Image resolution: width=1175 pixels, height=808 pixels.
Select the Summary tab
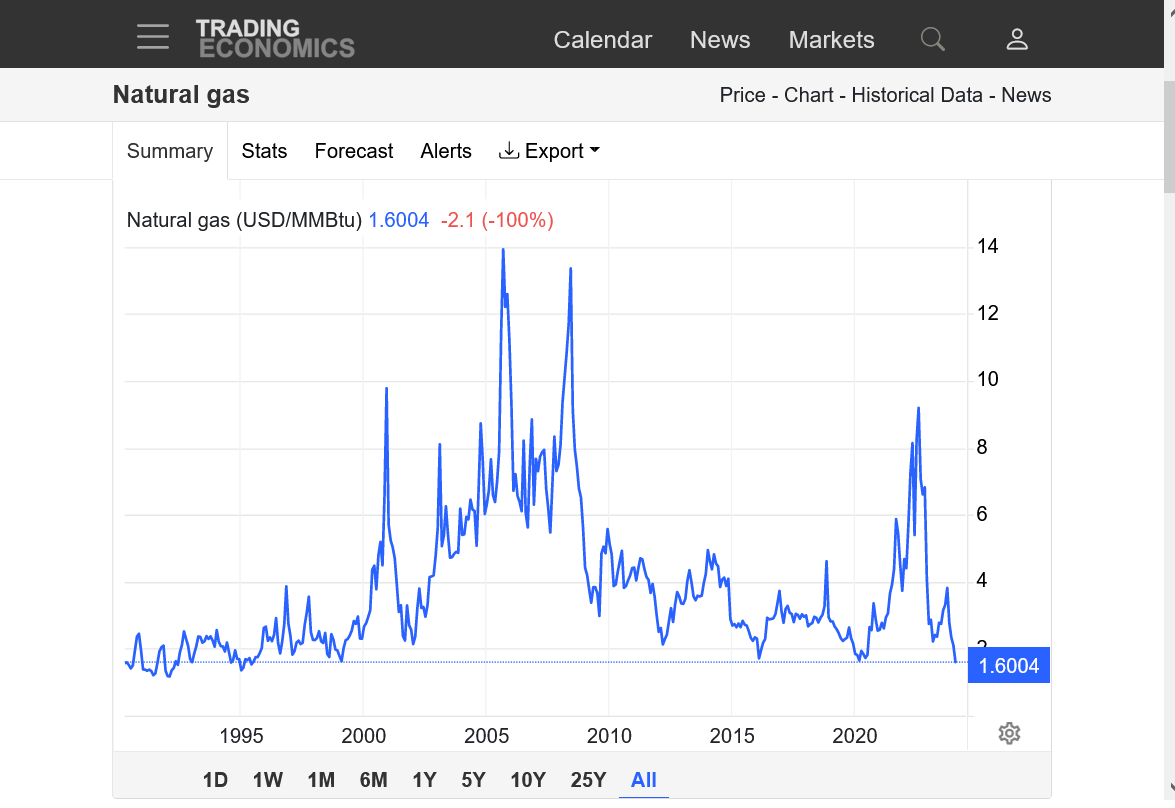(x=170, y=151)
